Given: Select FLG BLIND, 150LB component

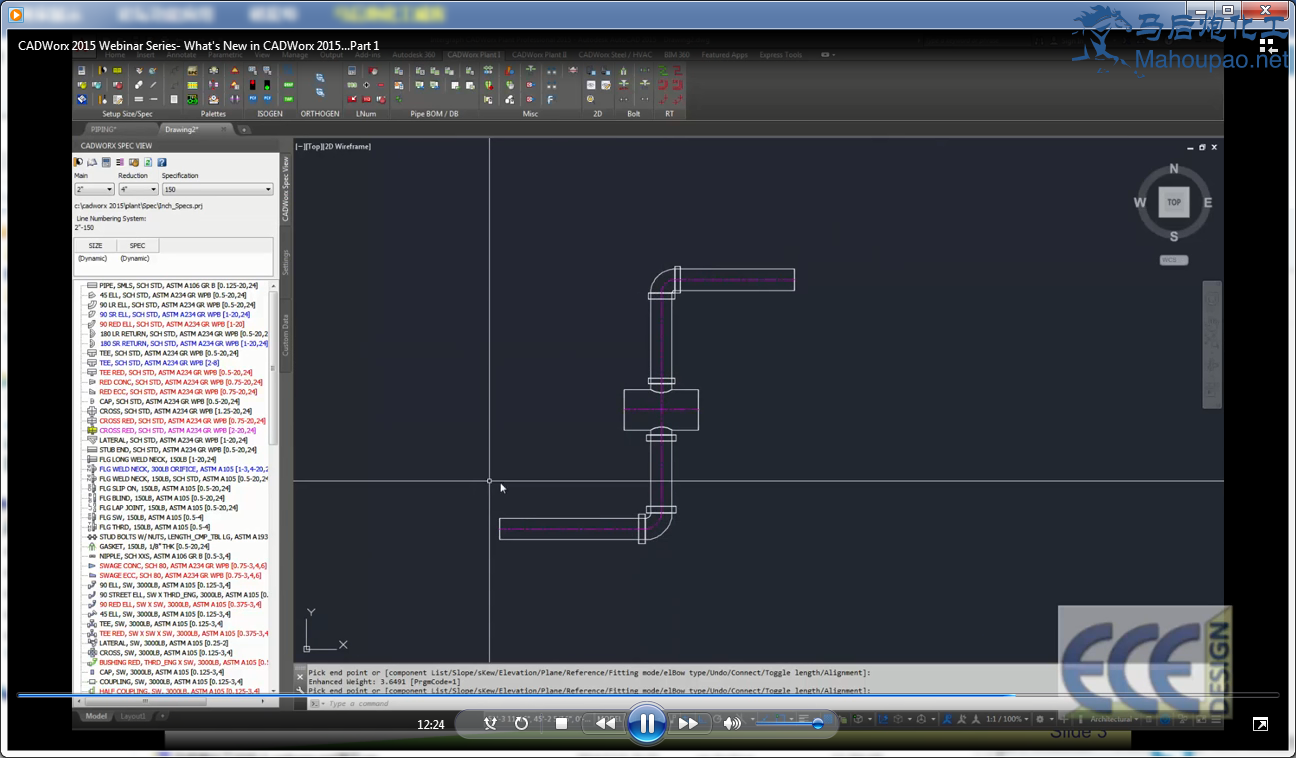Looking at the screenshot, I should tap(155, 498).
